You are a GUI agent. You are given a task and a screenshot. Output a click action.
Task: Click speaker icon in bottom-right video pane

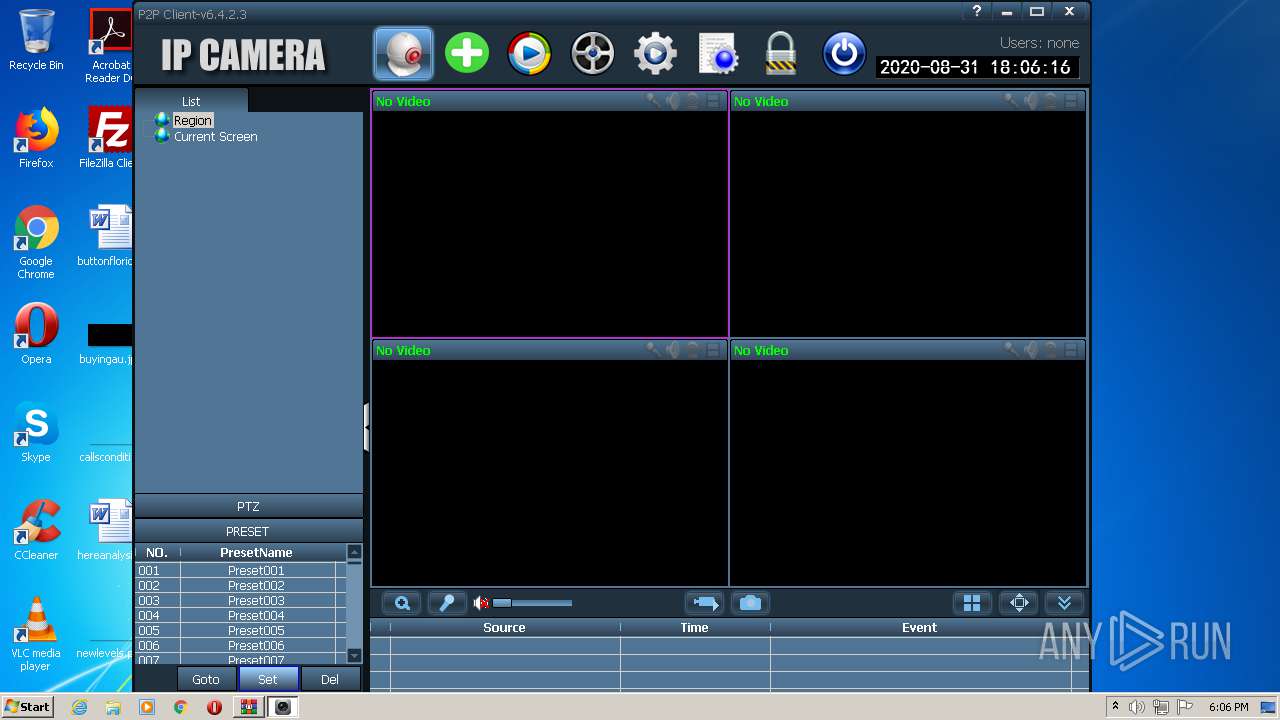pyautogui.click(x=1031, y=349)
